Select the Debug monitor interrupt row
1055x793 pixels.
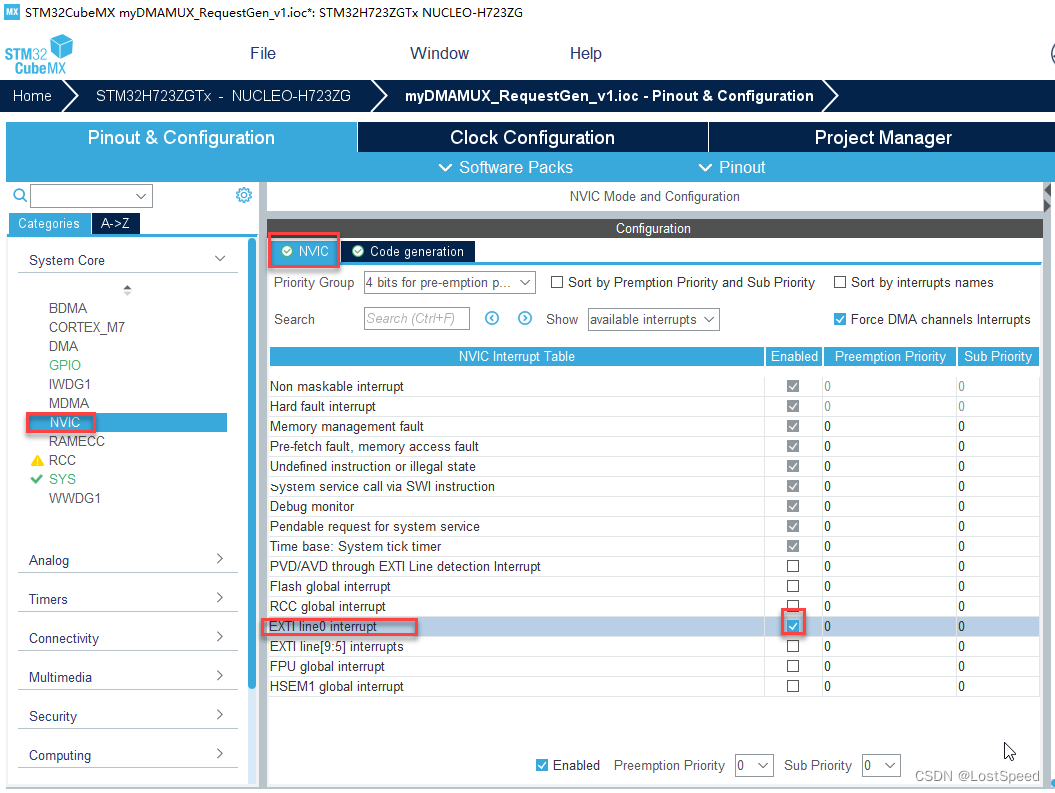point(653,506)
